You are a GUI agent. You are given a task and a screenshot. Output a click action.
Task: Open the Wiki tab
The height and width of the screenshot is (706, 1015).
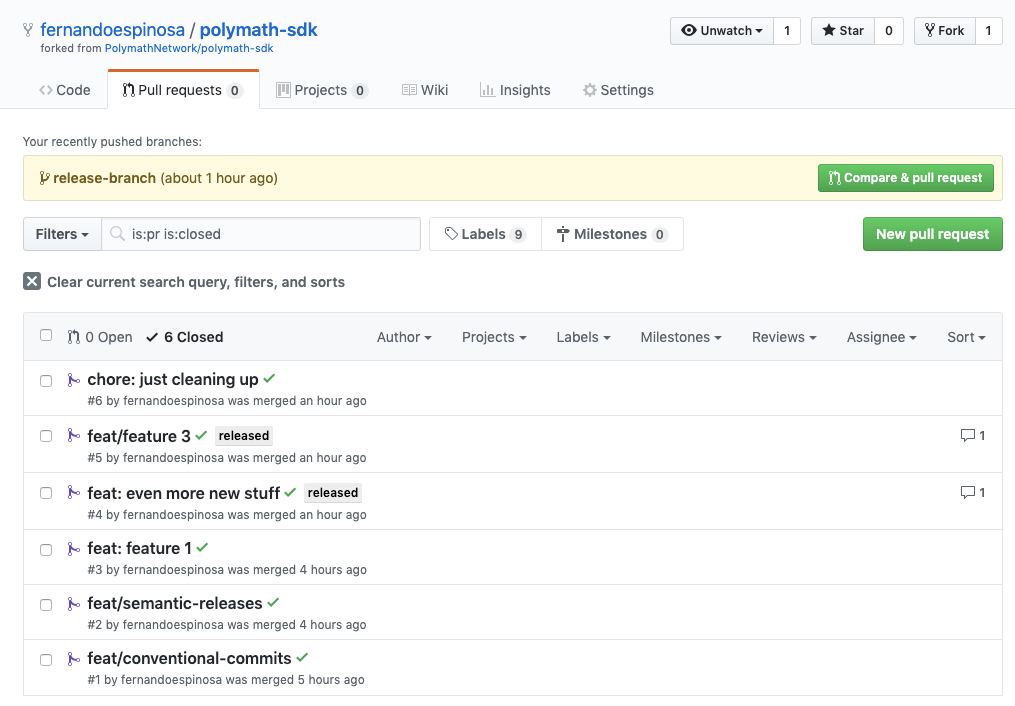tap(425, 90)
